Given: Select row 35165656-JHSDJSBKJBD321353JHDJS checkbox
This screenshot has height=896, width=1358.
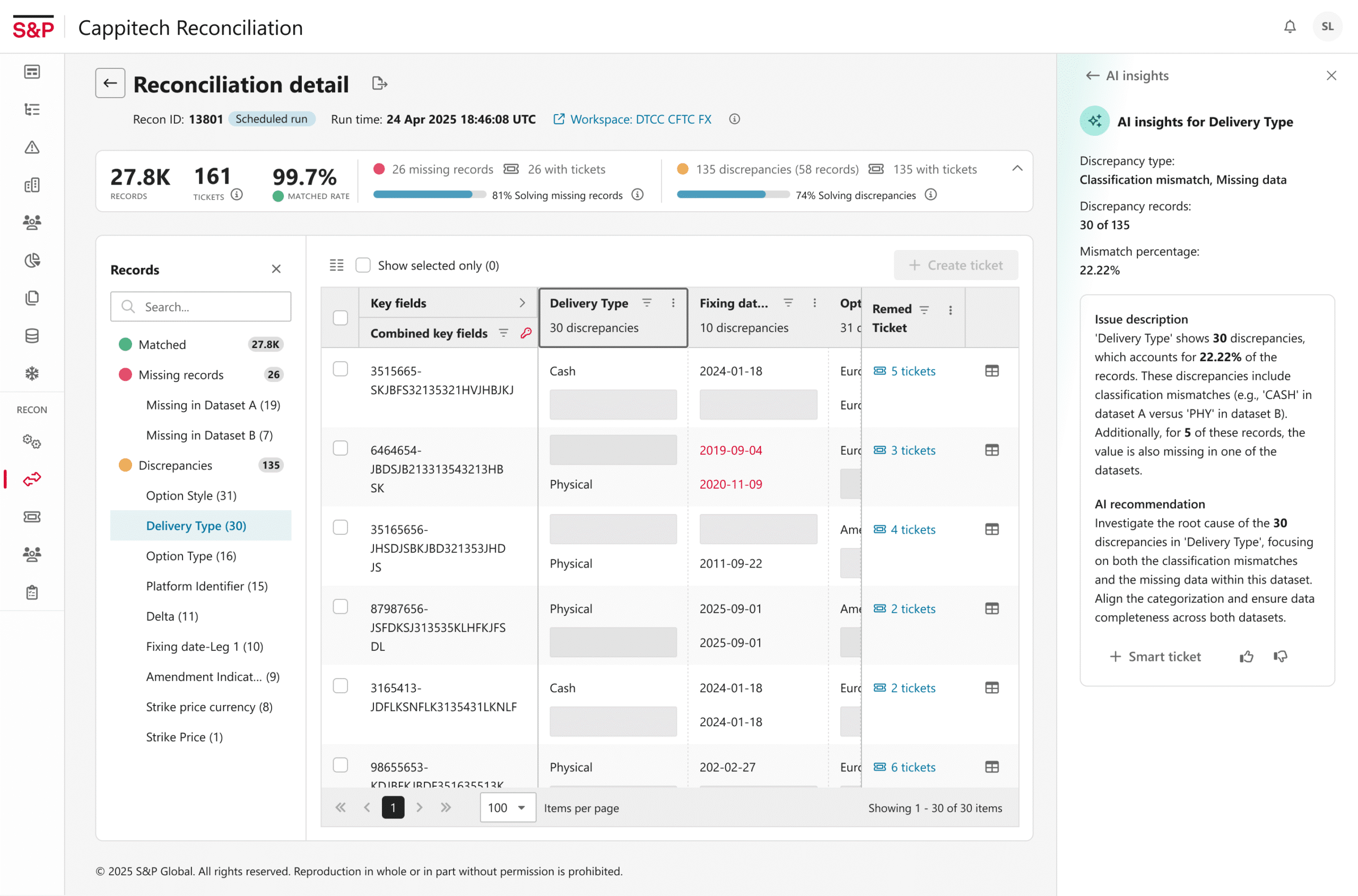Looking at the screenshot, I should click(341, 527).
